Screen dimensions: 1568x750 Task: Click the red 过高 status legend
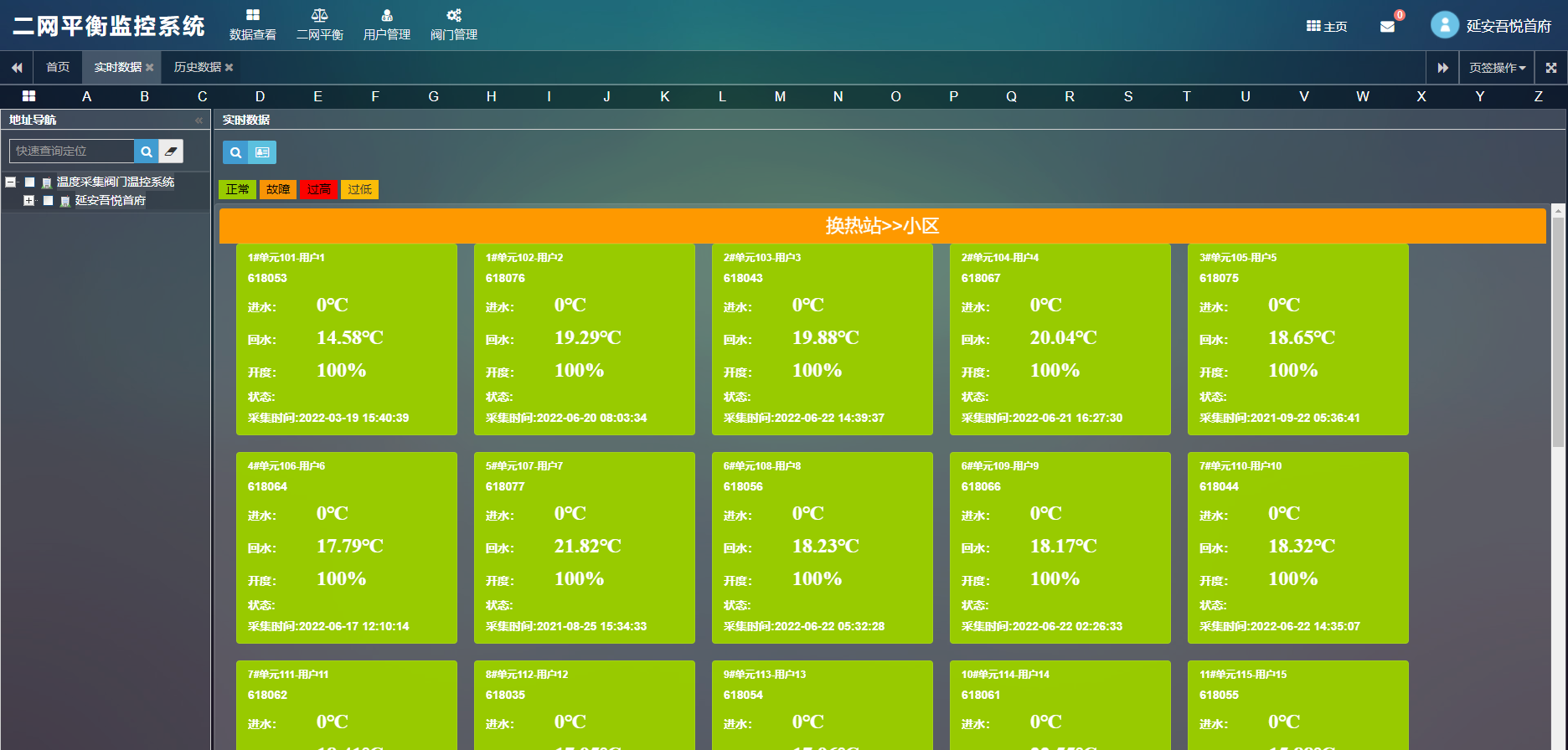pos(318,190)
